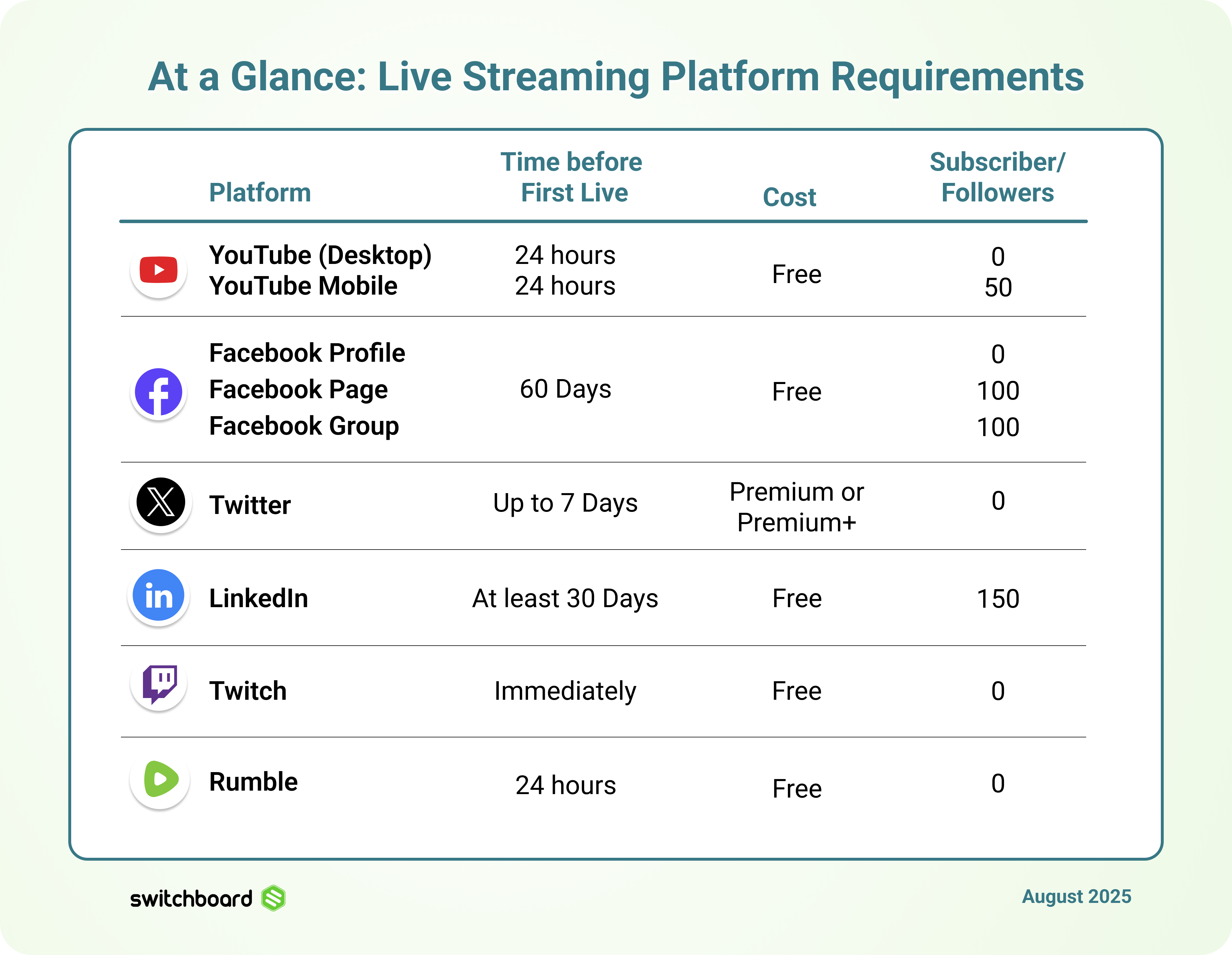Click 'Free' cost in the Rumble row
This screenshot has width=1232, height=955.
(797, 789)
